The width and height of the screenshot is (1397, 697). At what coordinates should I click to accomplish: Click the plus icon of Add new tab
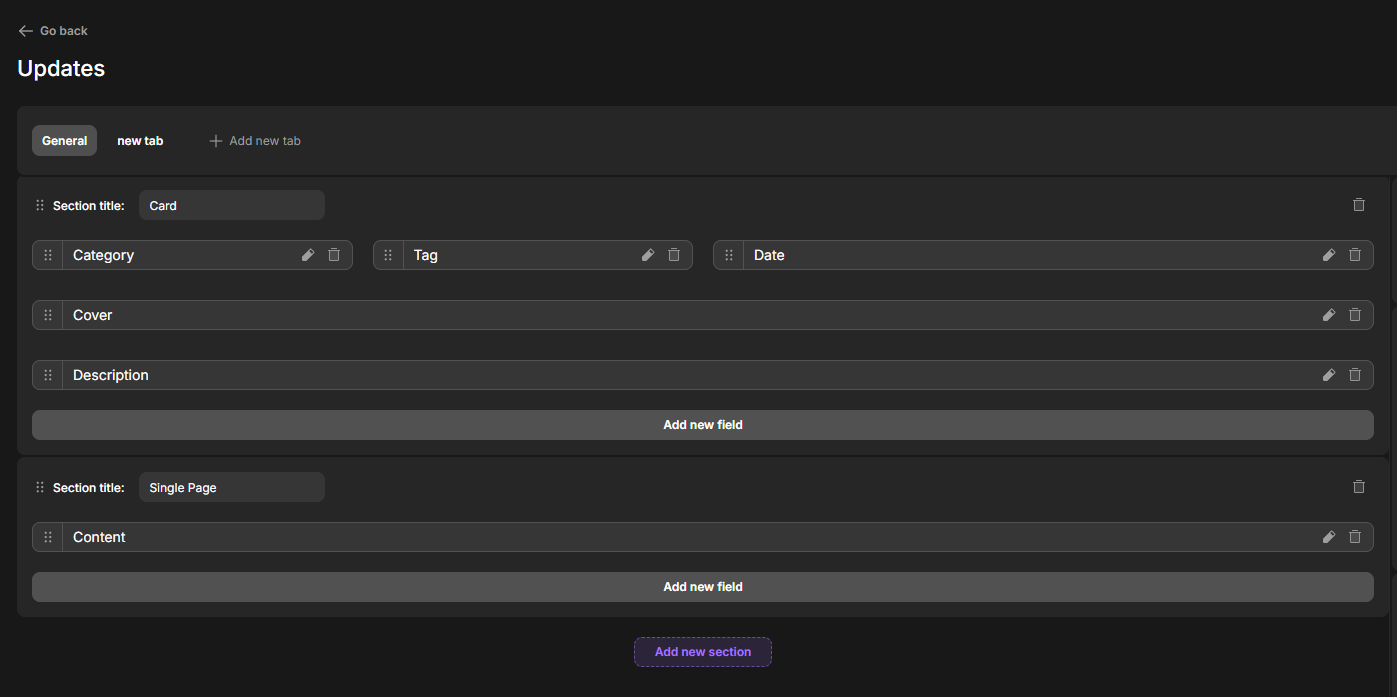(215, 141)
